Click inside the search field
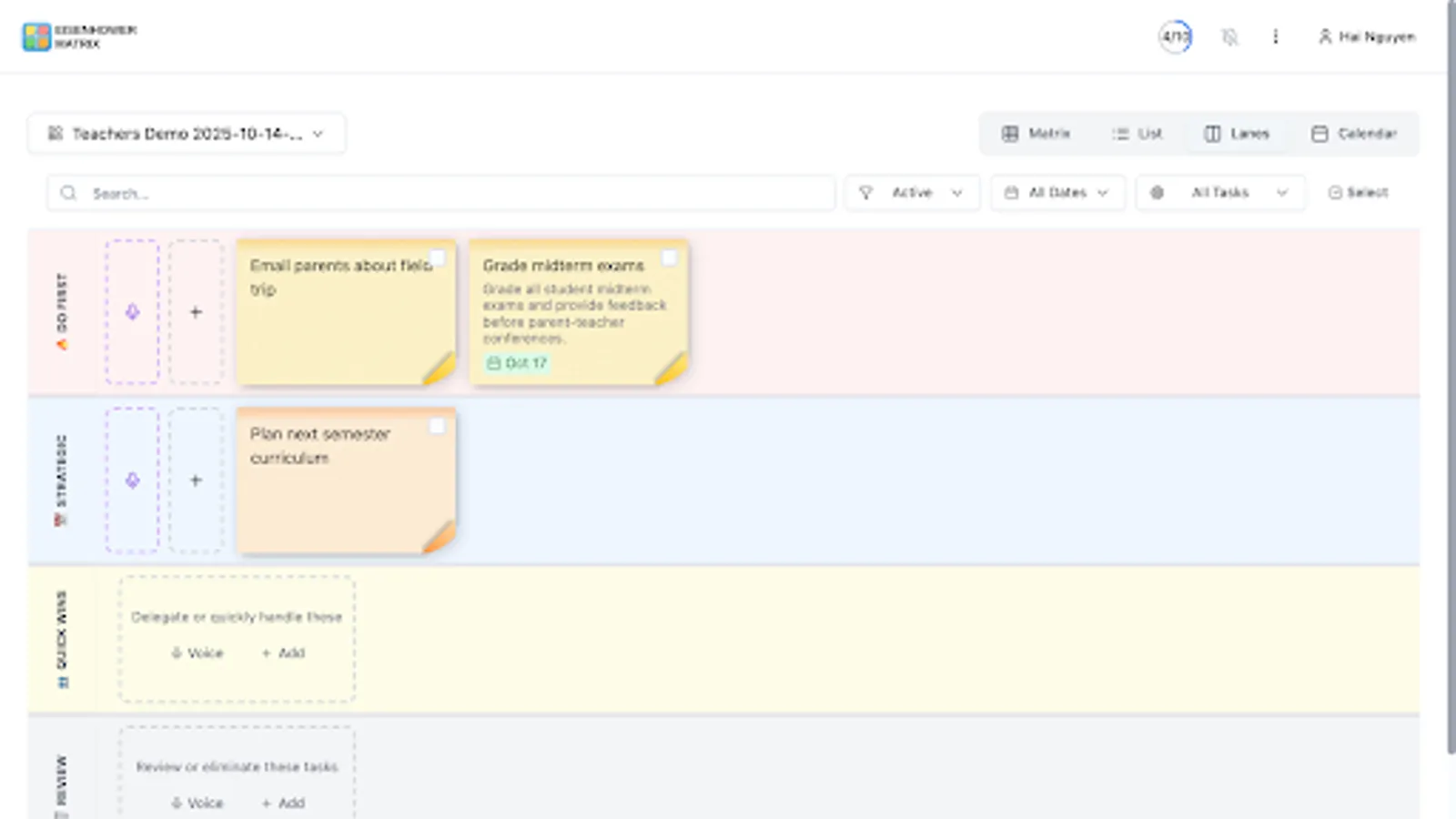This screenshot has width=1456, height=819. (x=364, y=192)
